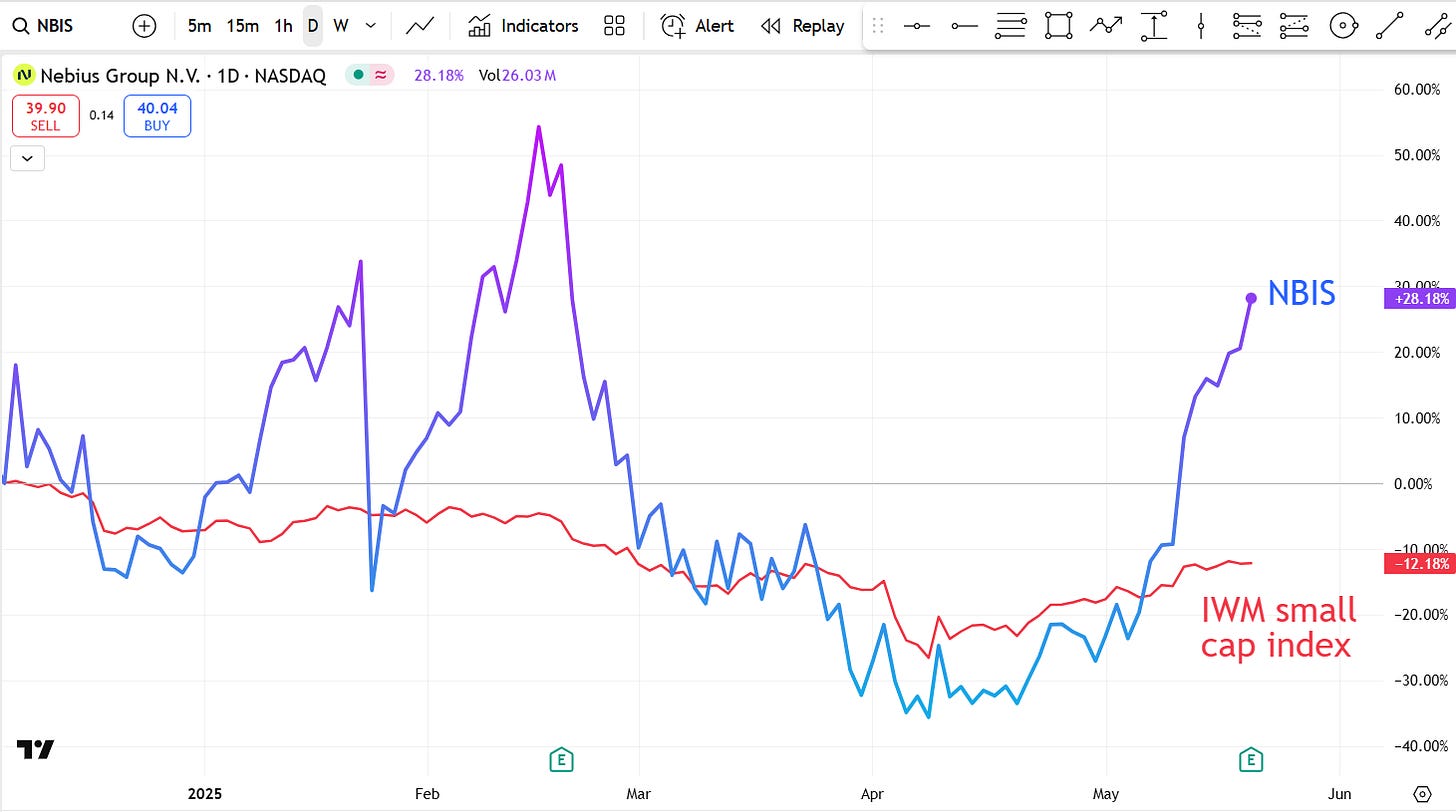Select the dotted-diagonal Fib tool icon beside the circle tool
This screenshot has height=812, width=1456.
coord(1294,26)
